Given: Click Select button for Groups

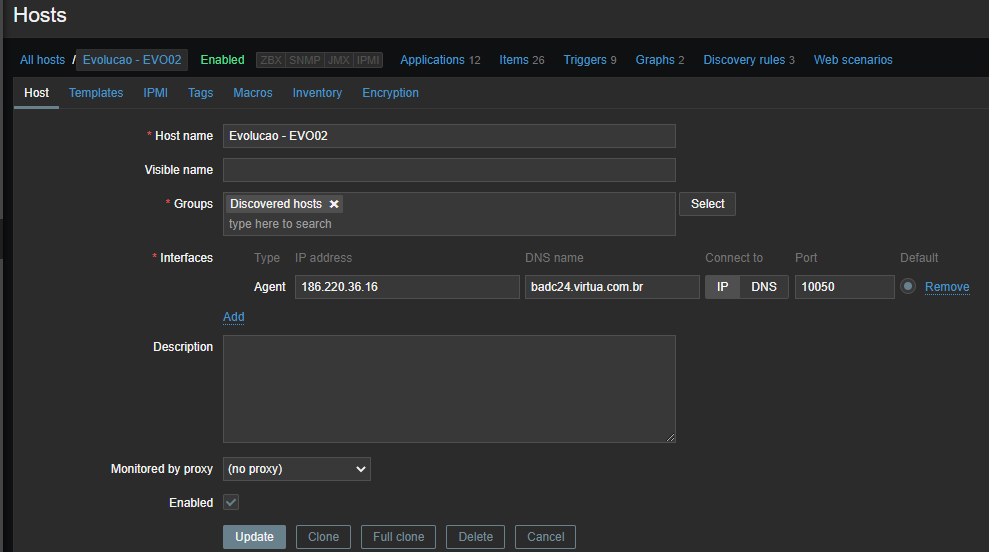Looking at the screenshot, I should coord(707,204).
